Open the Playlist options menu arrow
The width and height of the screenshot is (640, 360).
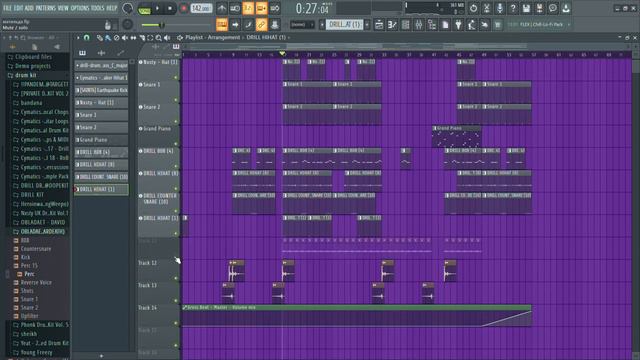[78, 38]
